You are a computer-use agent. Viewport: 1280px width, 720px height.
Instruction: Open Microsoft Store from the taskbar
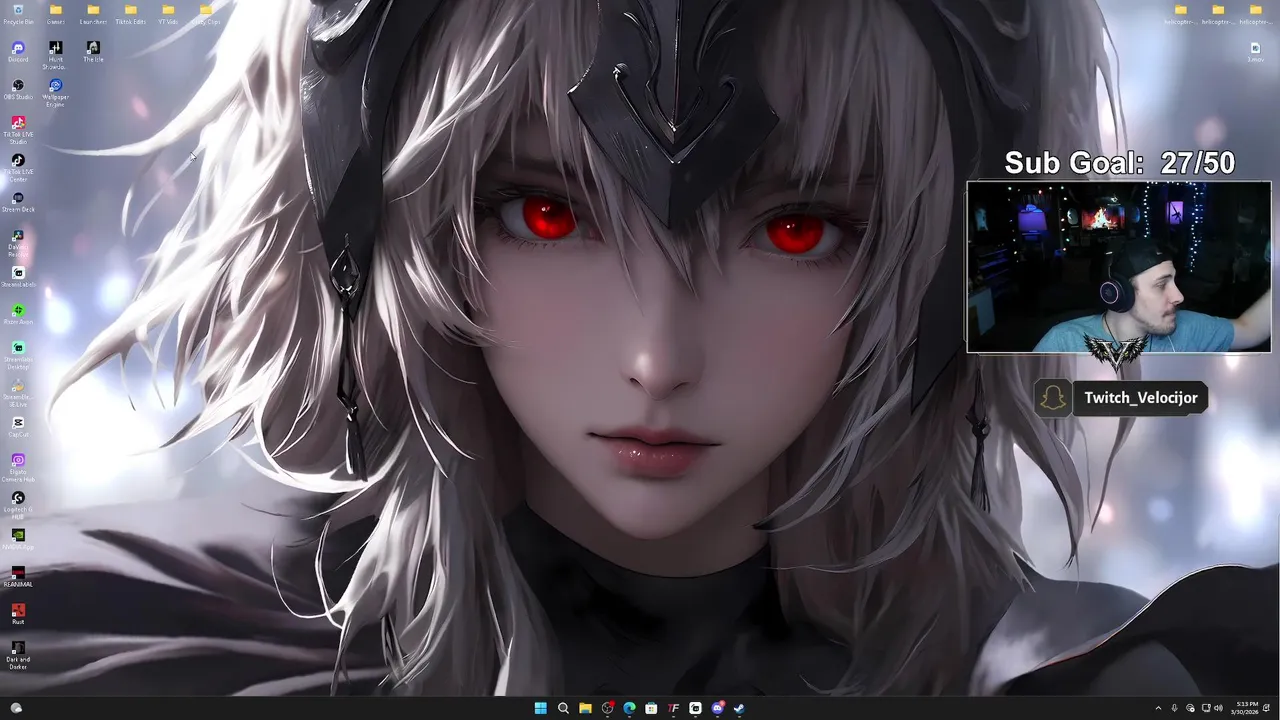pyautogui.click(x=651, y=708)
